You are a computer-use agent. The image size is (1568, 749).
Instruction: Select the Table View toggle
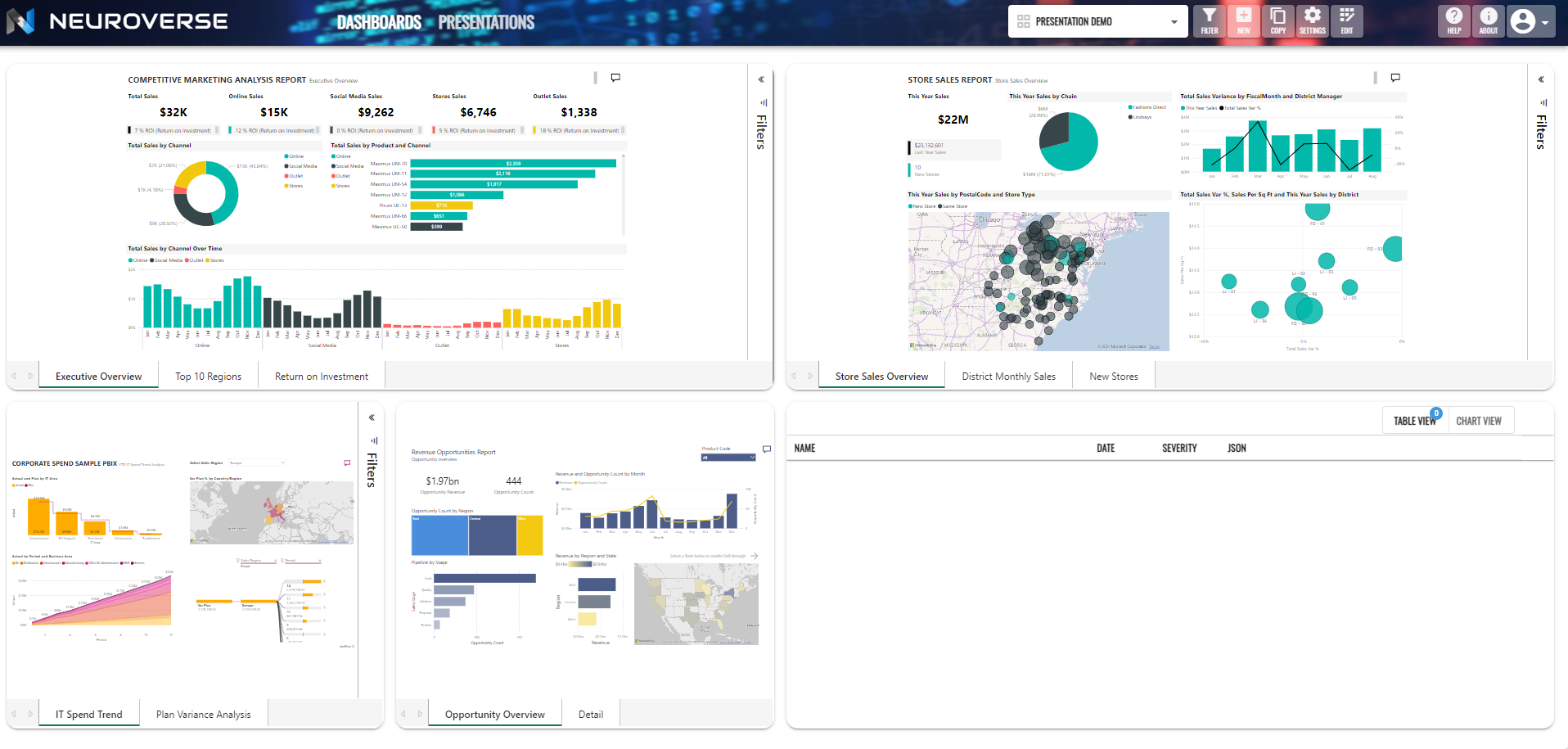point(1414,421)
